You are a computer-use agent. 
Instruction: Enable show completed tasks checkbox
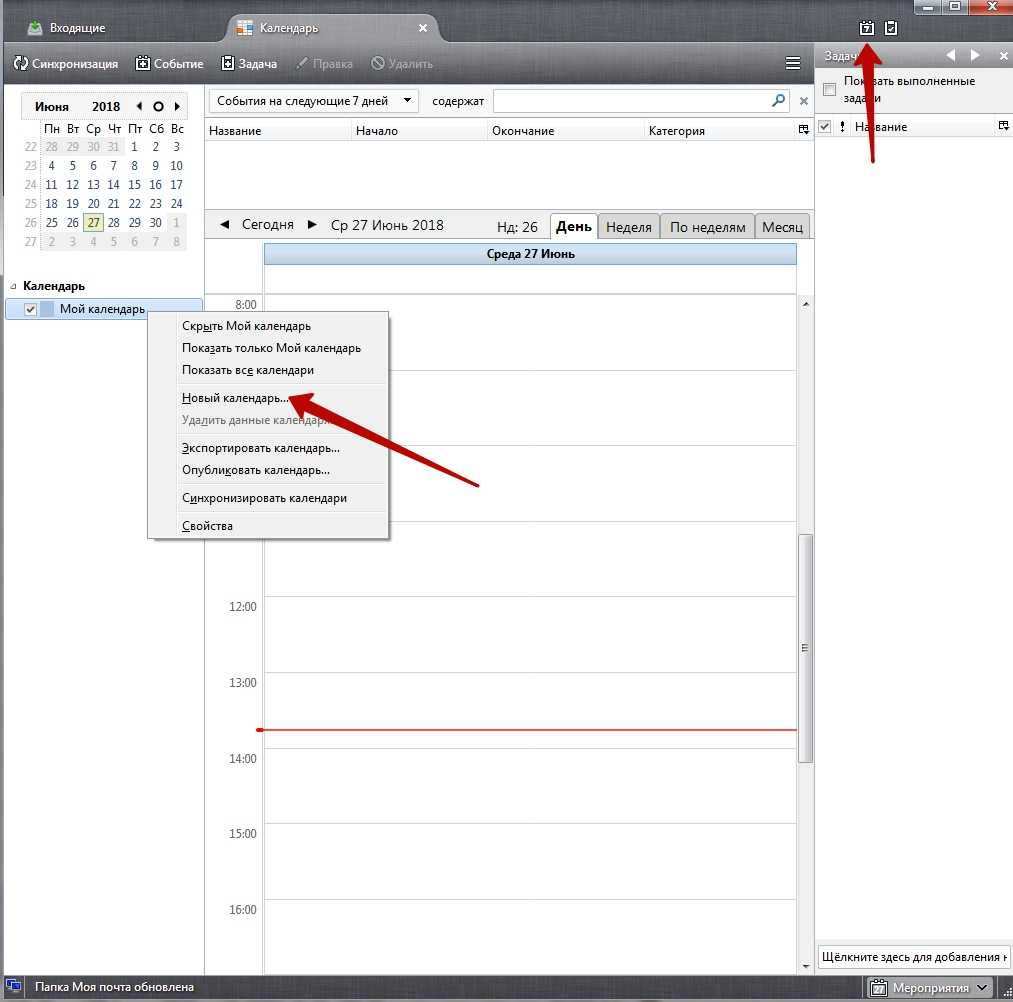[x=829, y=90]
